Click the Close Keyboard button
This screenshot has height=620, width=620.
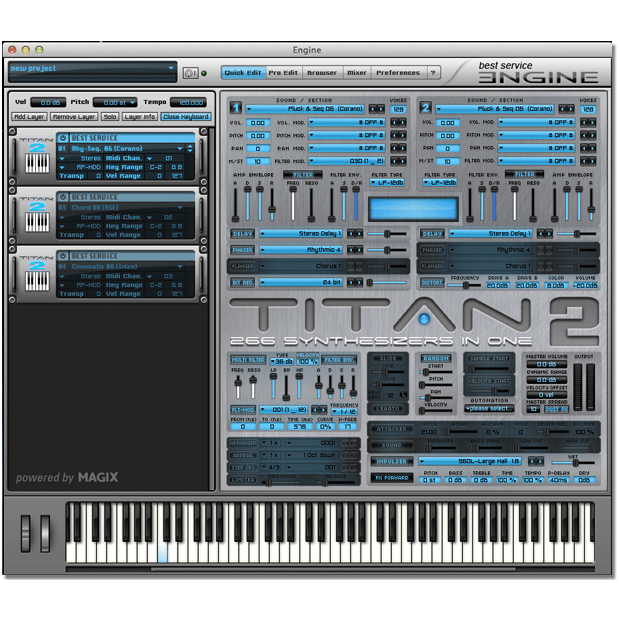point(186,117)
